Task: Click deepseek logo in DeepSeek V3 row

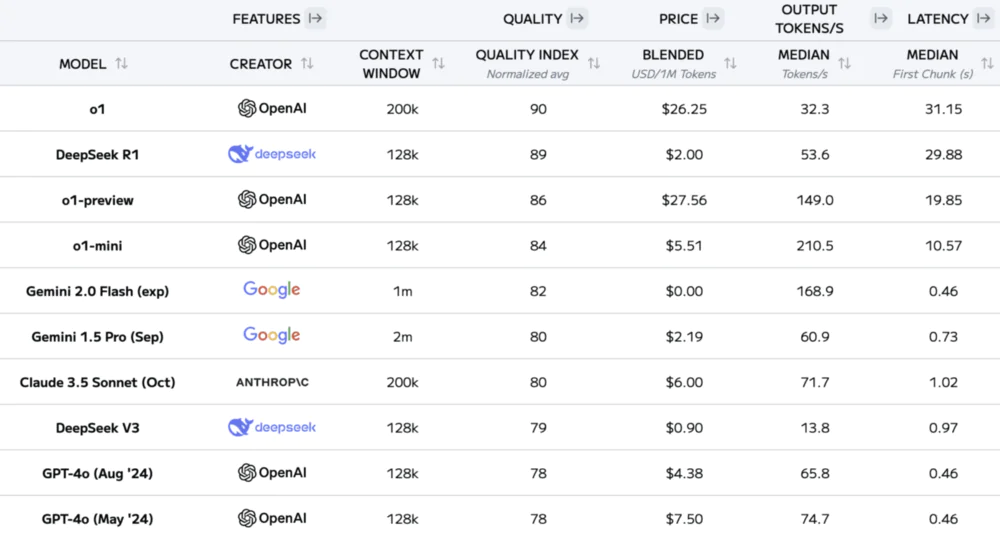Action: (272, 427)
